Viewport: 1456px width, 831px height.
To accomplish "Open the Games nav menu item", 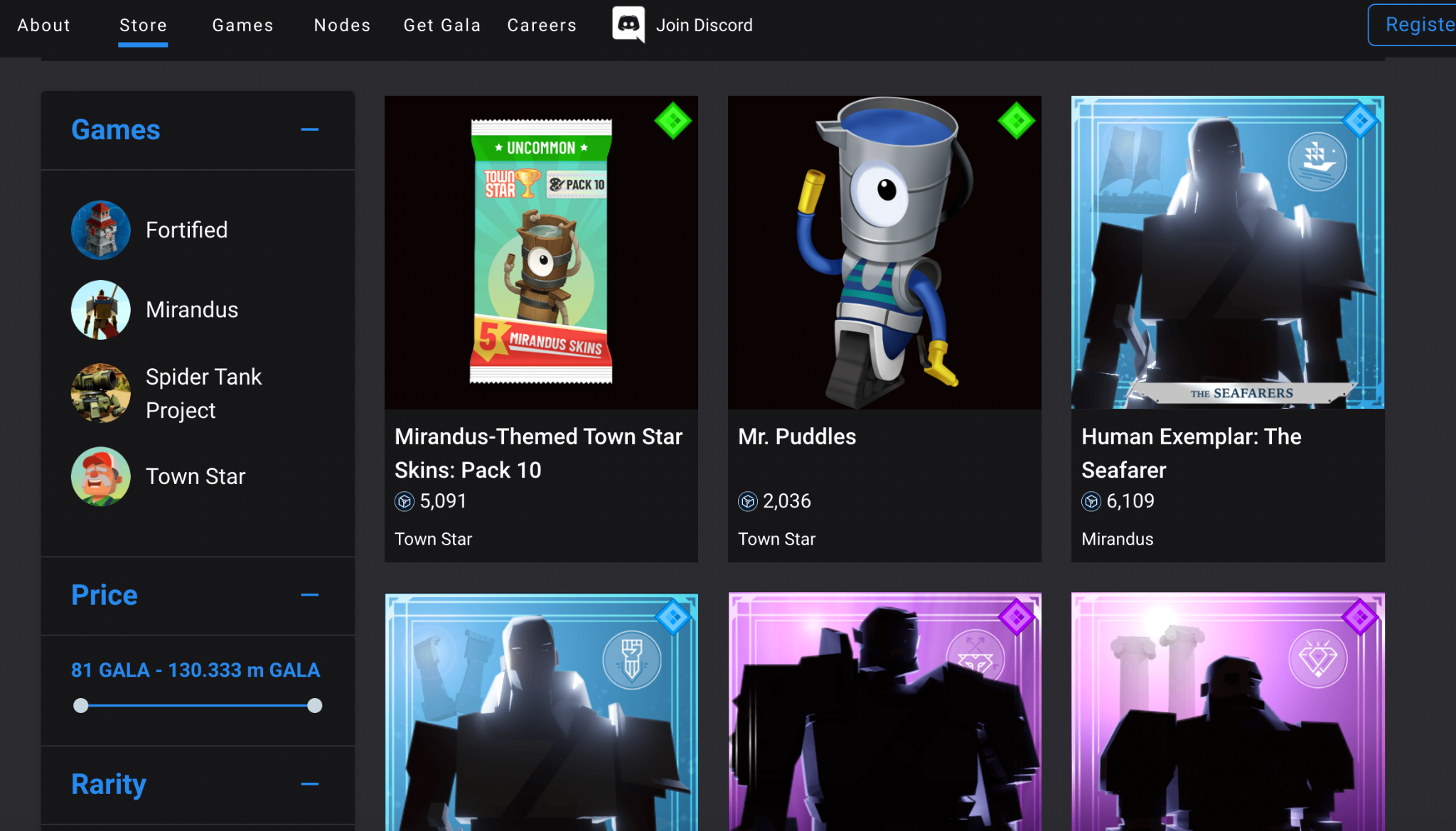I will tap(242, 25).
